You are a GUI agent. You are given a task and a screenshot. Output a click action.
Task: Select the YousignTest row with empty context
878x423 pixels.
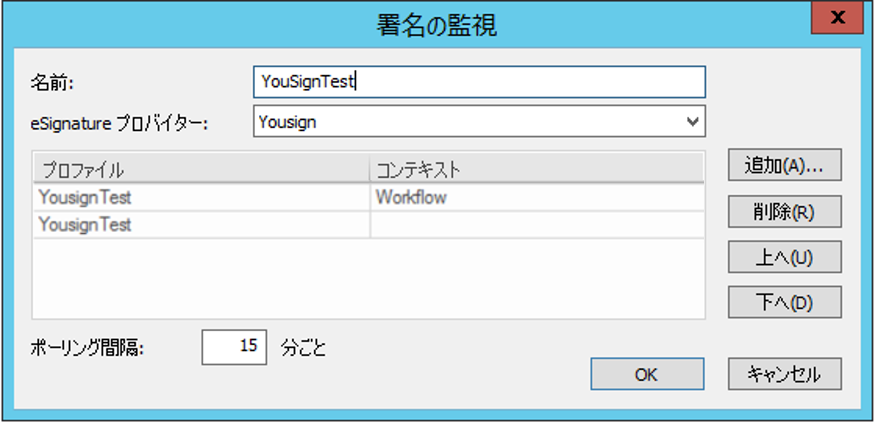[368, 225]
